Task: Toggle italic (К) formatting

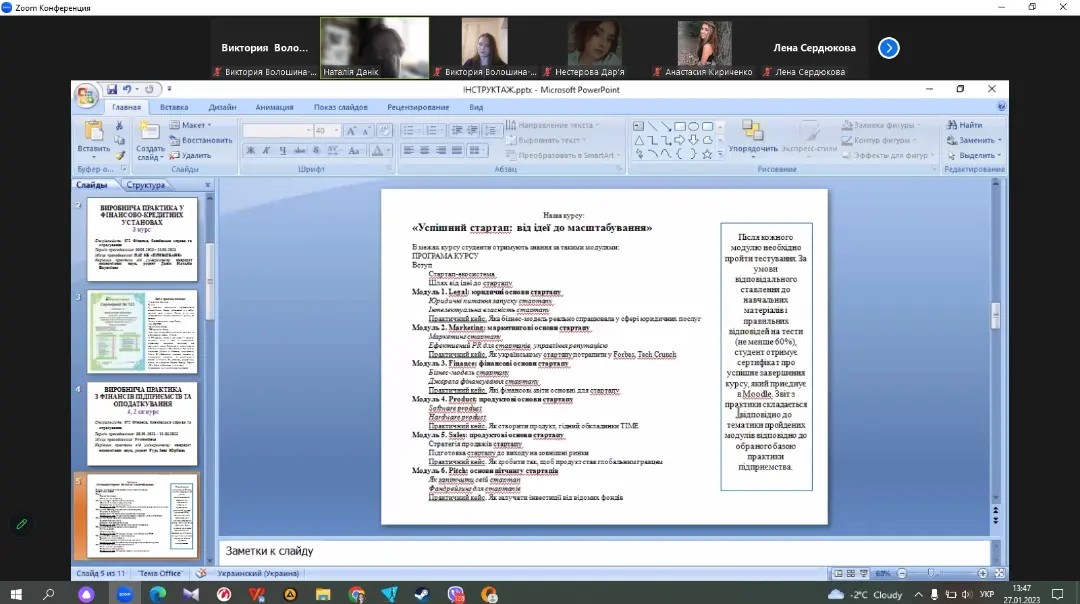Action: 267,151
